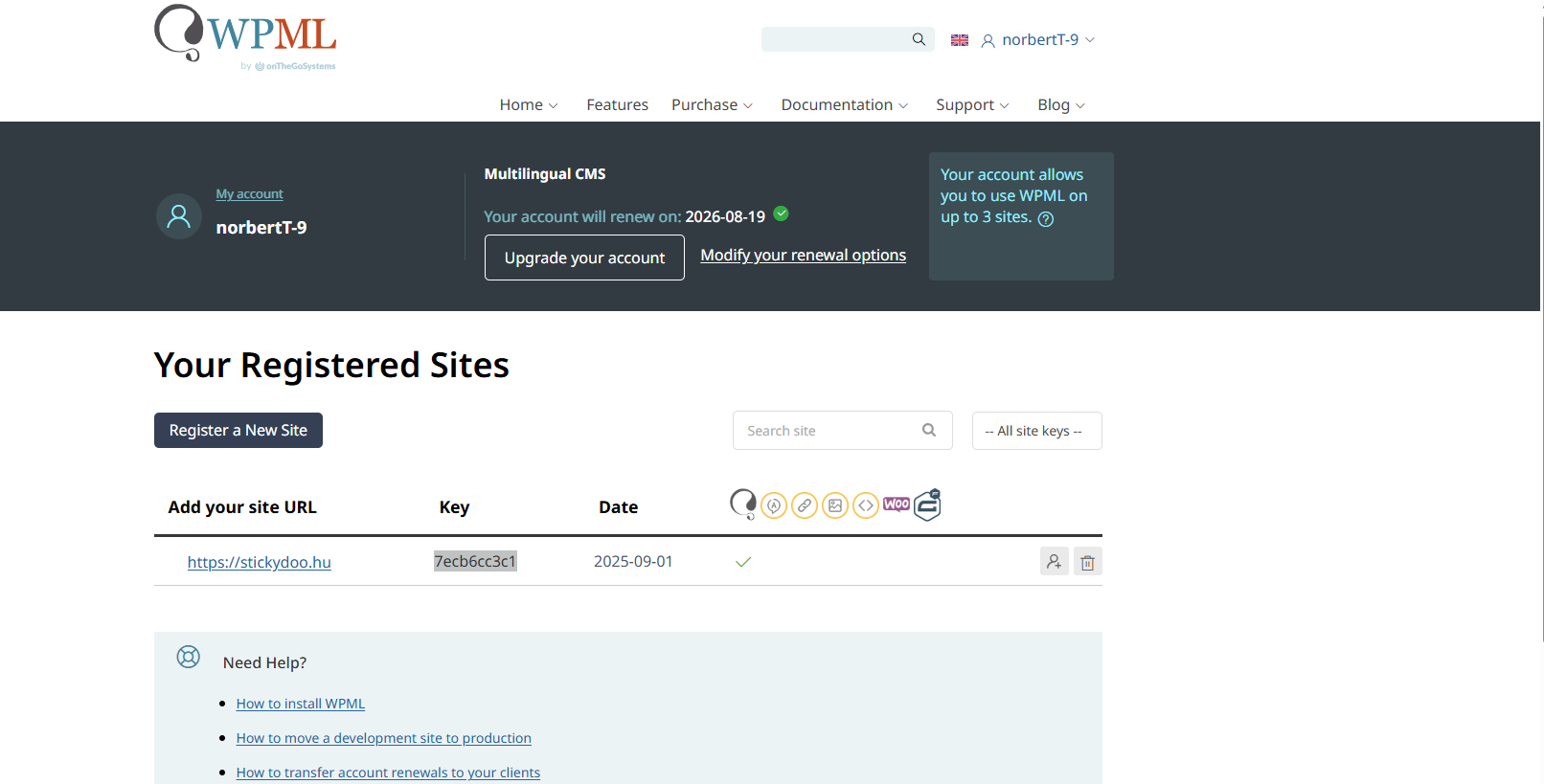Click the round avatar icon in the account banner
This screenshot has height=784, width=1544.
(x=179, y=216)
